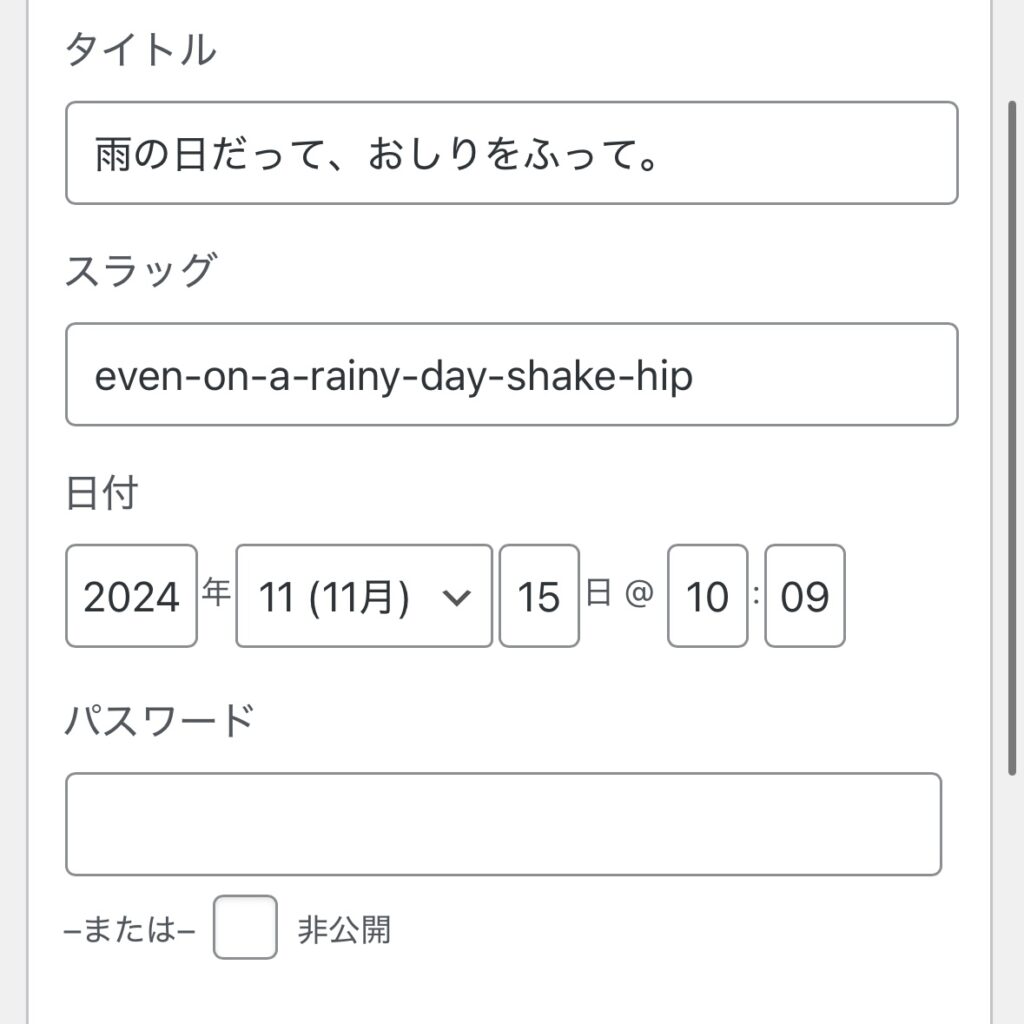Click the chevron arrow in month selector

point(456,597)
